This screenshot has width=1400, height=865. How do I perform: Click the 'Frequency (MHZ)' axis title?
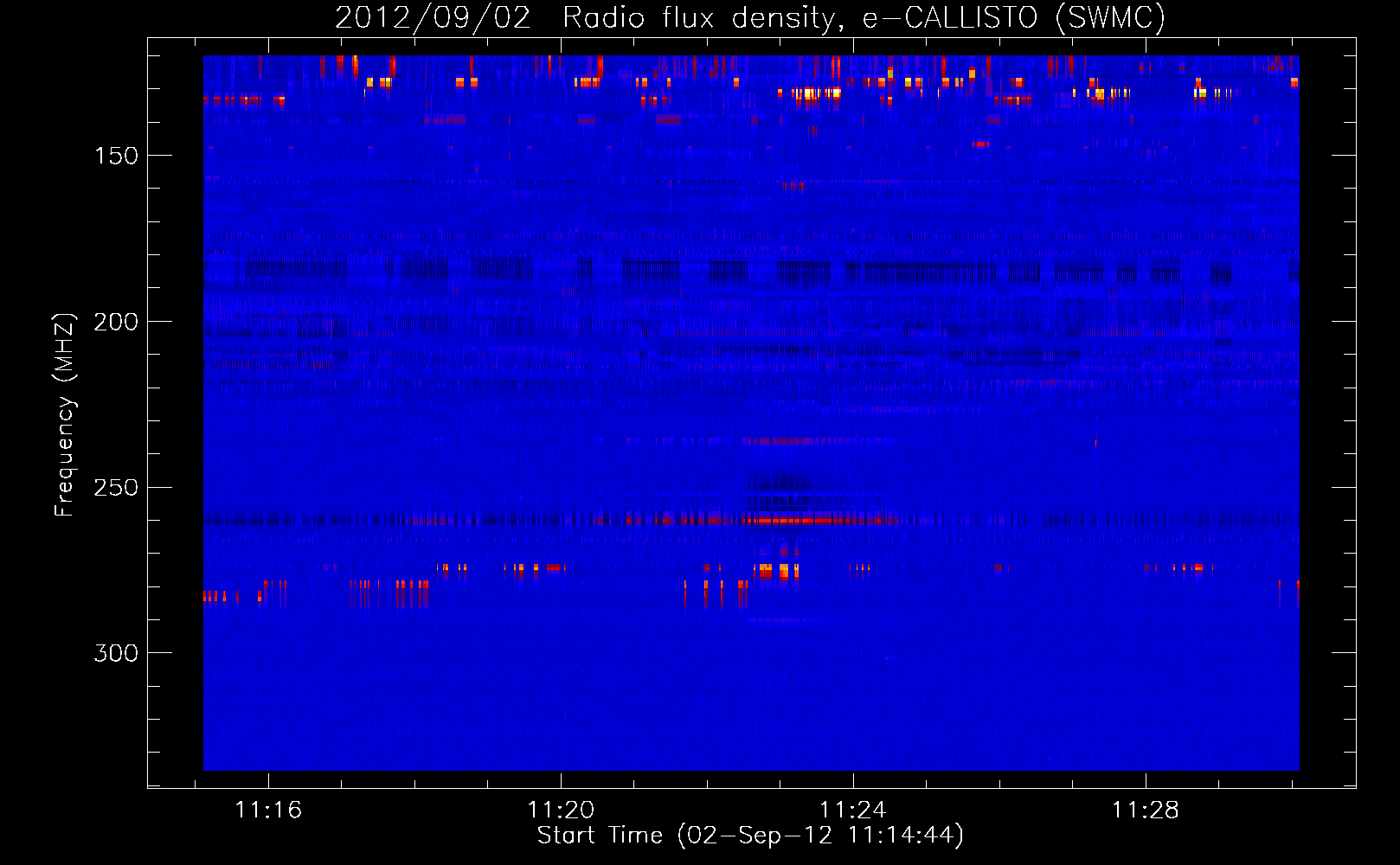66,415
